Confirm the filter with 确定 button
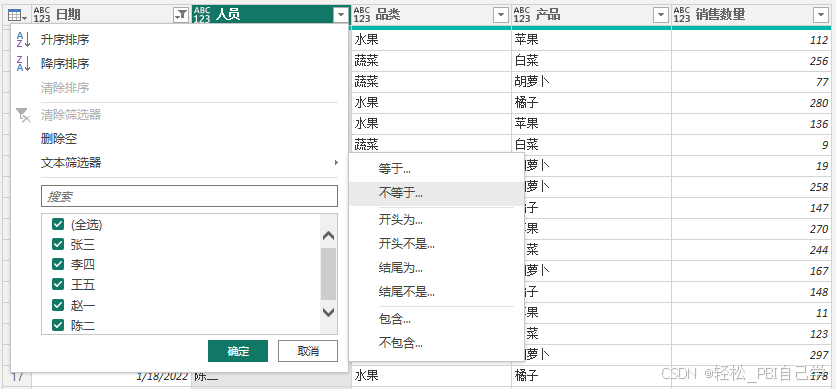The width and height of the screenshot is (836, 389). pyautogui.click(x=238, y=351)
